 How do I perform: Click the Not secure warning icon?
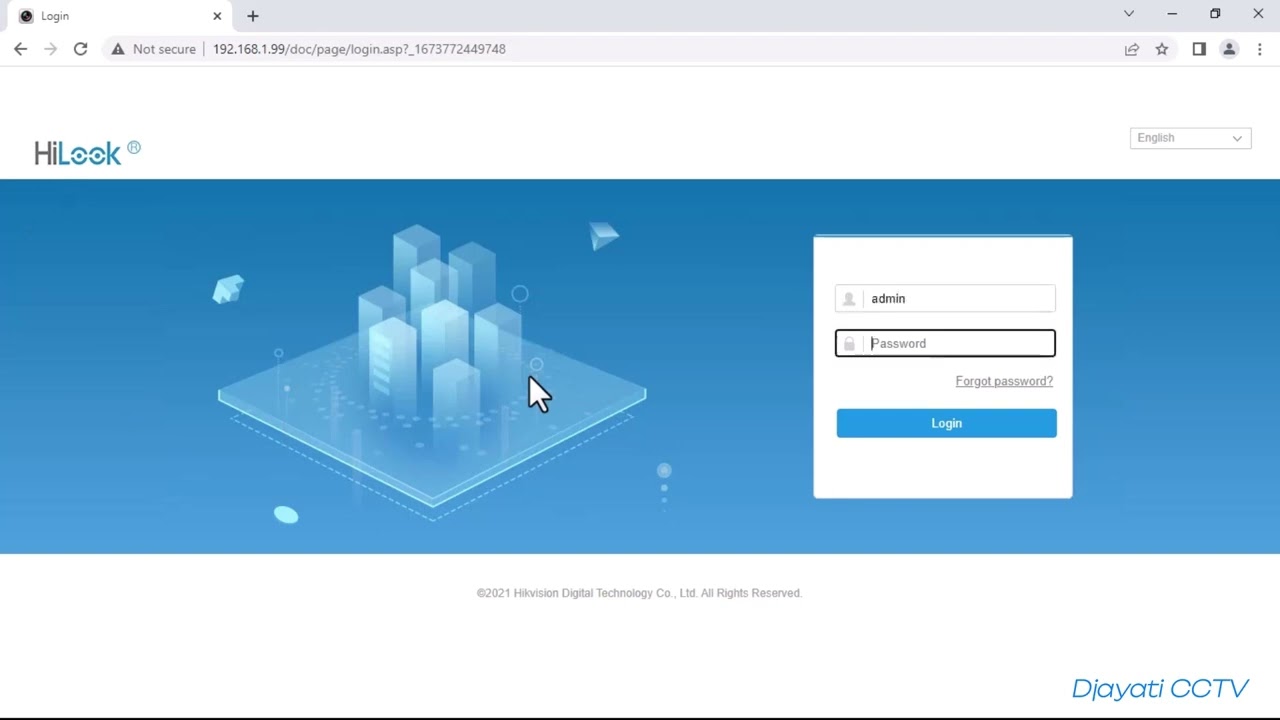118,49
